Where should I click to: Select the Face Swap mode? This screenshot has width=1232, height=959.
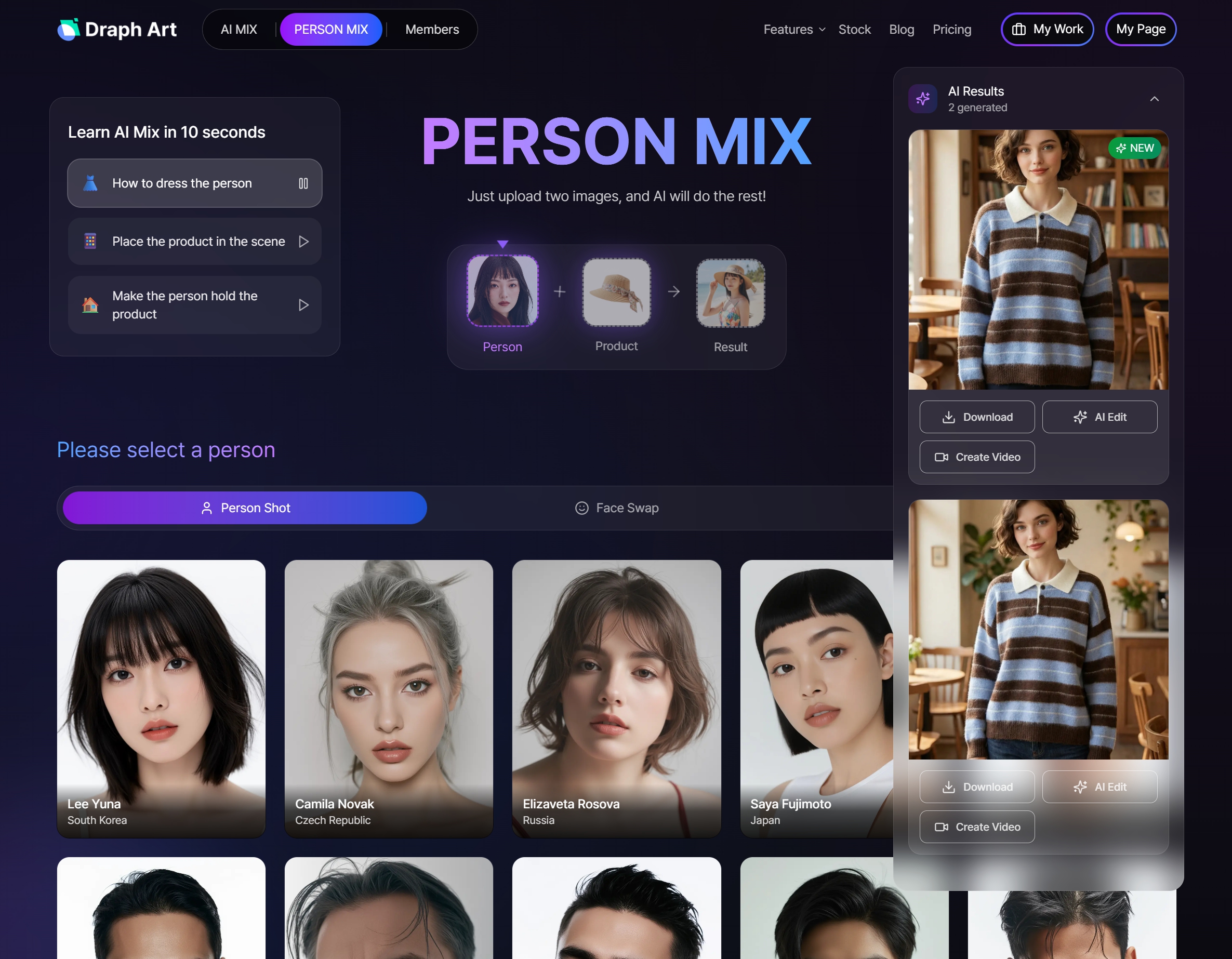tap(617, 508)
